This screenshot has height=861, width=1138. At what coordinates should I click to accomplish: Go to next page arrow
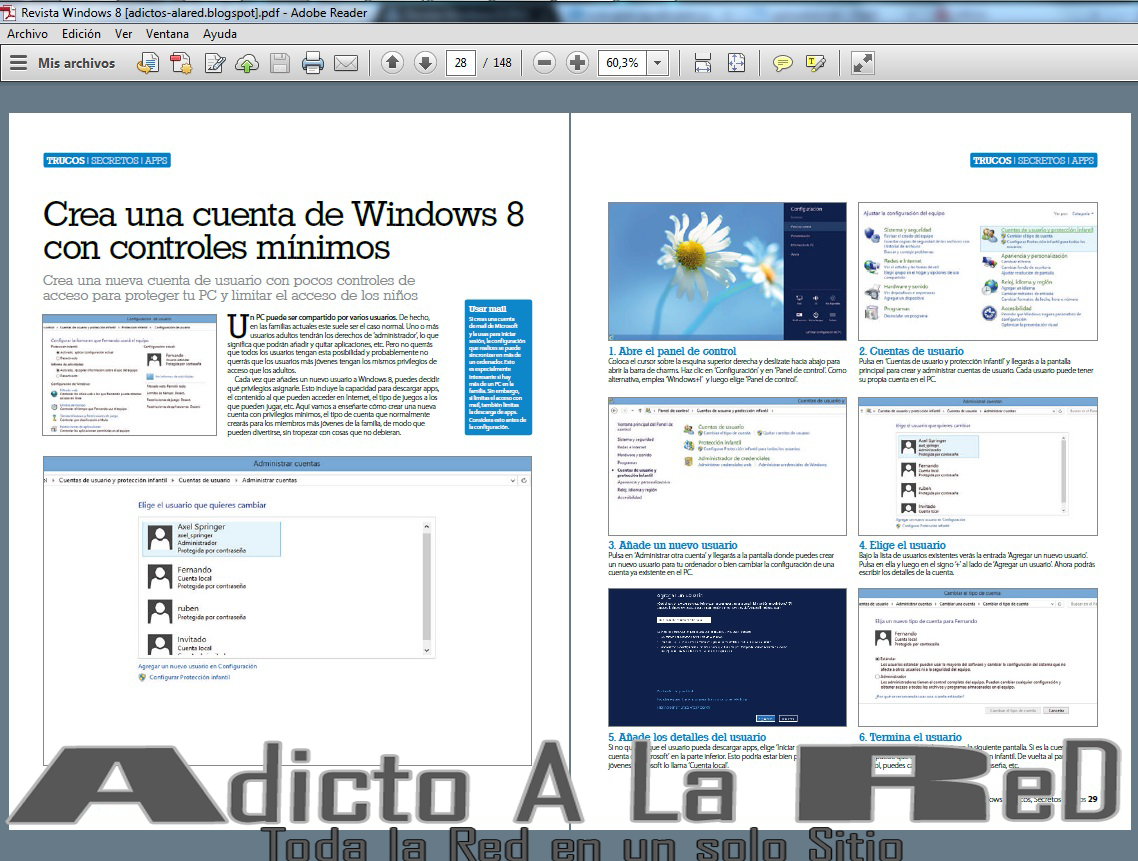[426, 62]
